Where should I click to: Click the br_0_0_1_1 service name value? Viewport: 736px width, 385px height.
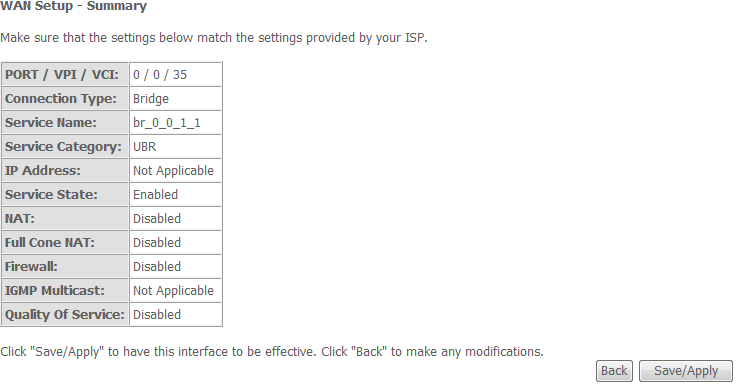click(x=167, y=123)
